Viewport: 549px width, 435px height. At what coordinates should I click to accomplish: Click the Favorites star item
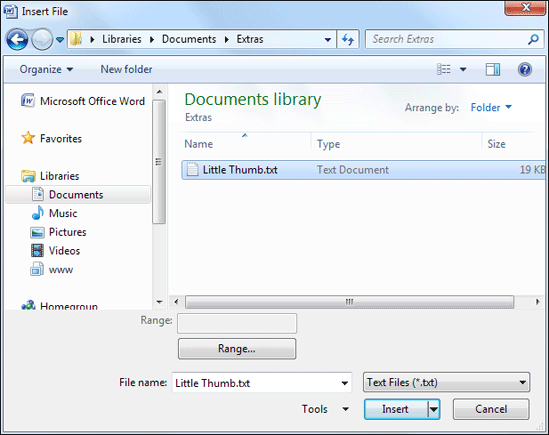pos(51,138)
